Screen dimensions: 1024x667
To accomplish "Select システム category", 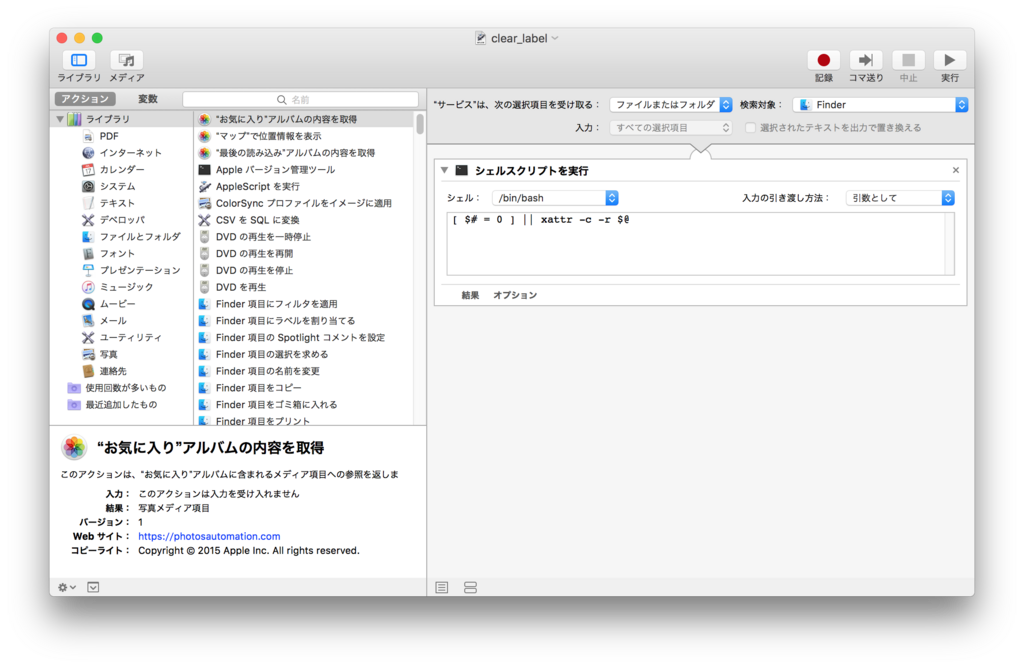I will 117,186.
